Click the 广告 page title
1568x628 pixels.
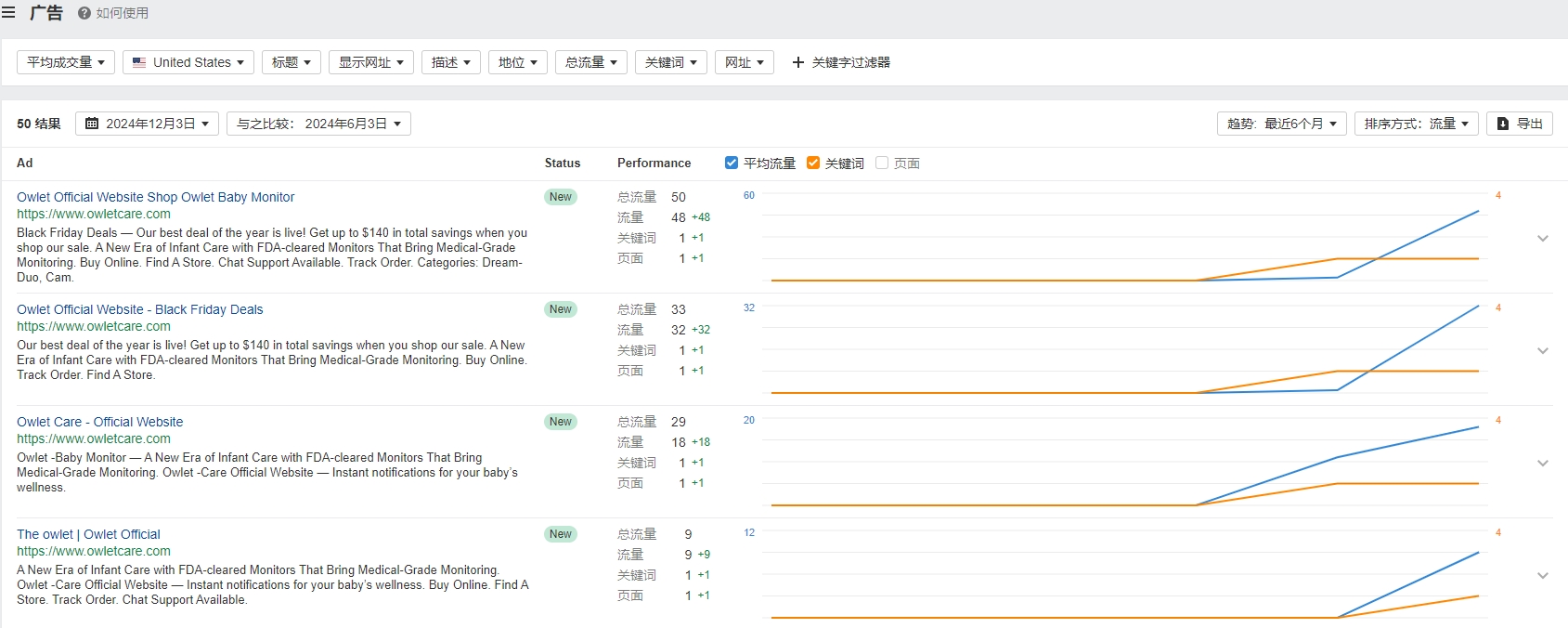tap(46, 13)
